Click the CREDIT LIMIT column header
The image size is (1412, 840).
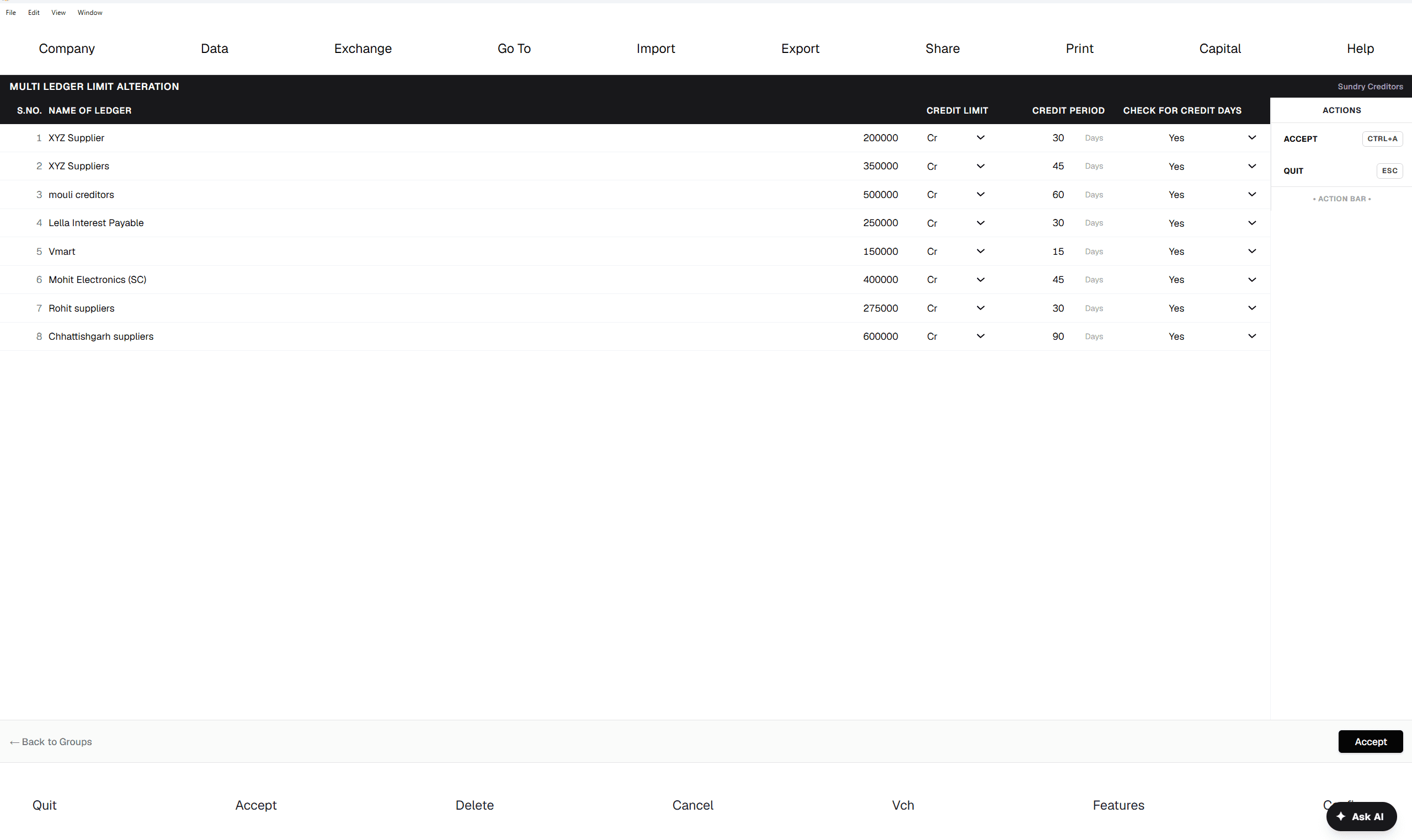tap(957, 110)
